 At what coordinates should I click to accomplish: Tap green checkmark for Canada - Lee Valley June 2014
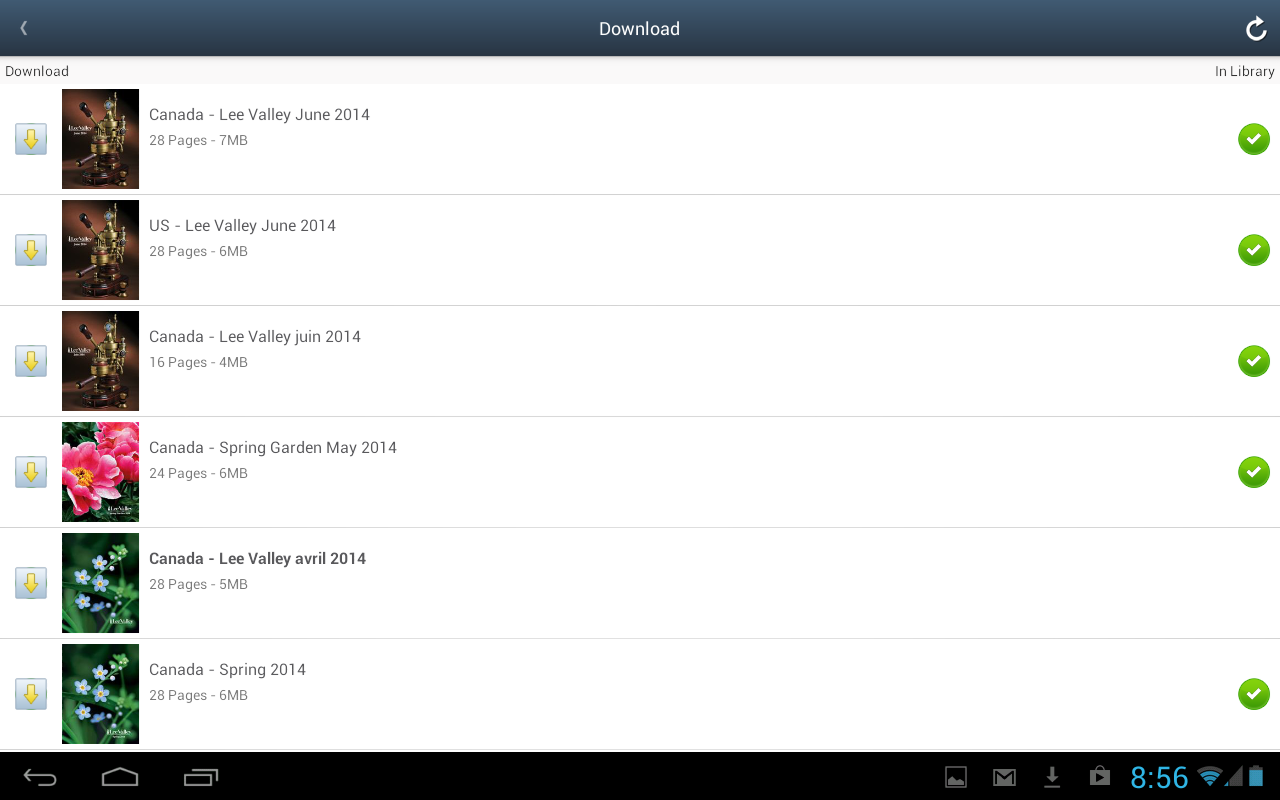click(x=1254, y=139)
